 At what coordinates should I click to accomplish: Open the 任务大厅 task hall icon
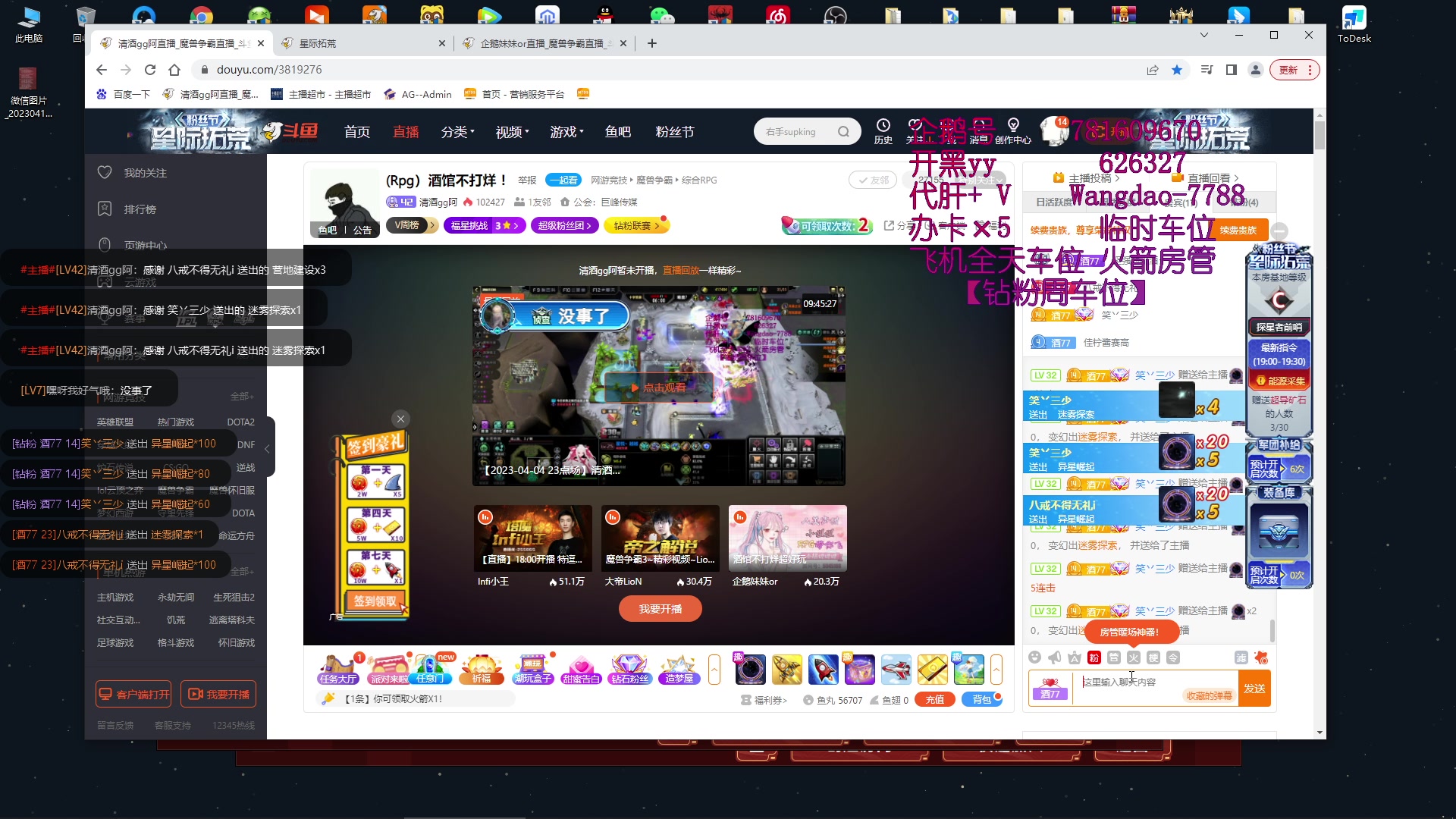[337, 669]
